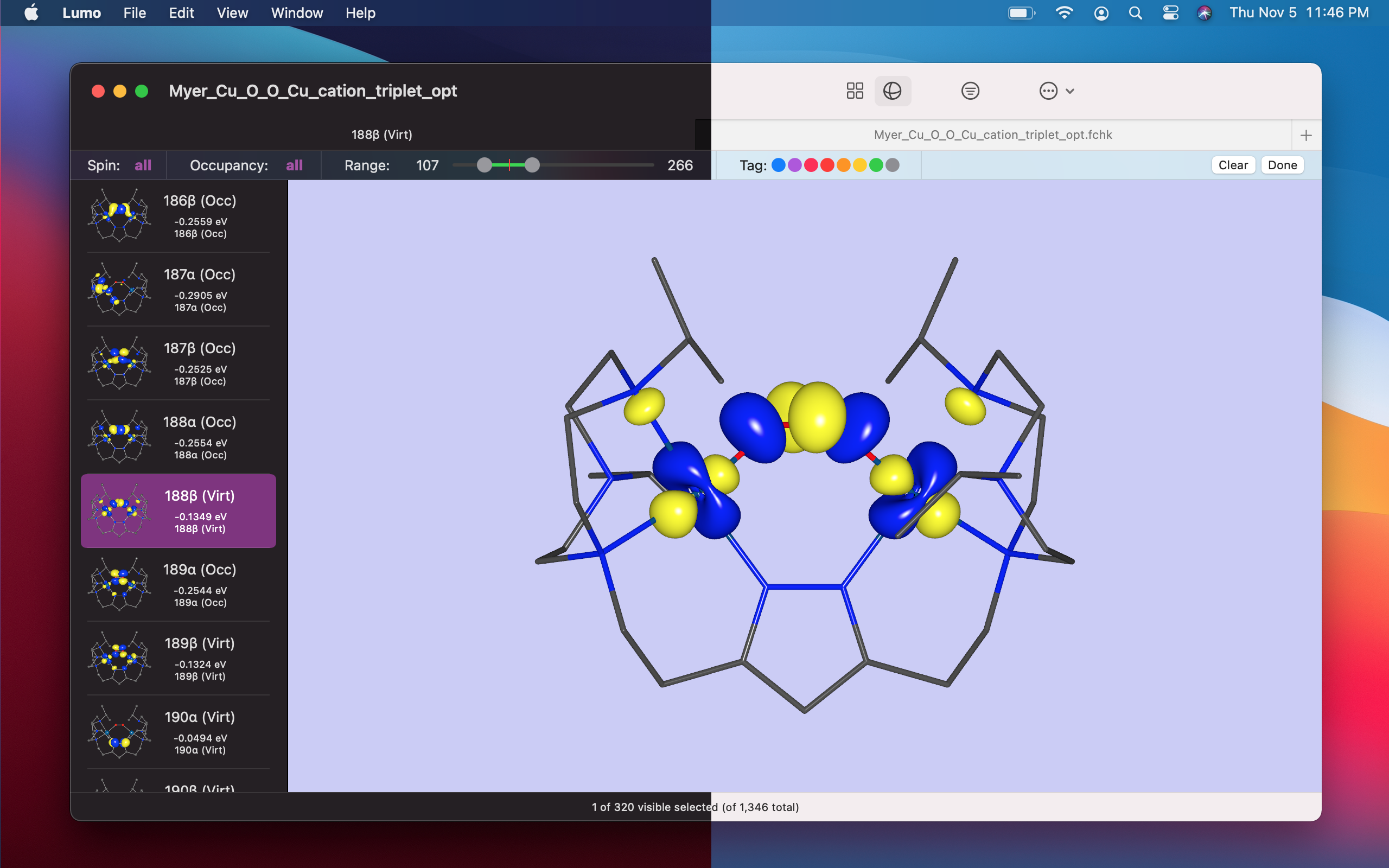Open the View menu
Image resolution: width=1389 pixels, height=868 pixels.
coord(232,12)
